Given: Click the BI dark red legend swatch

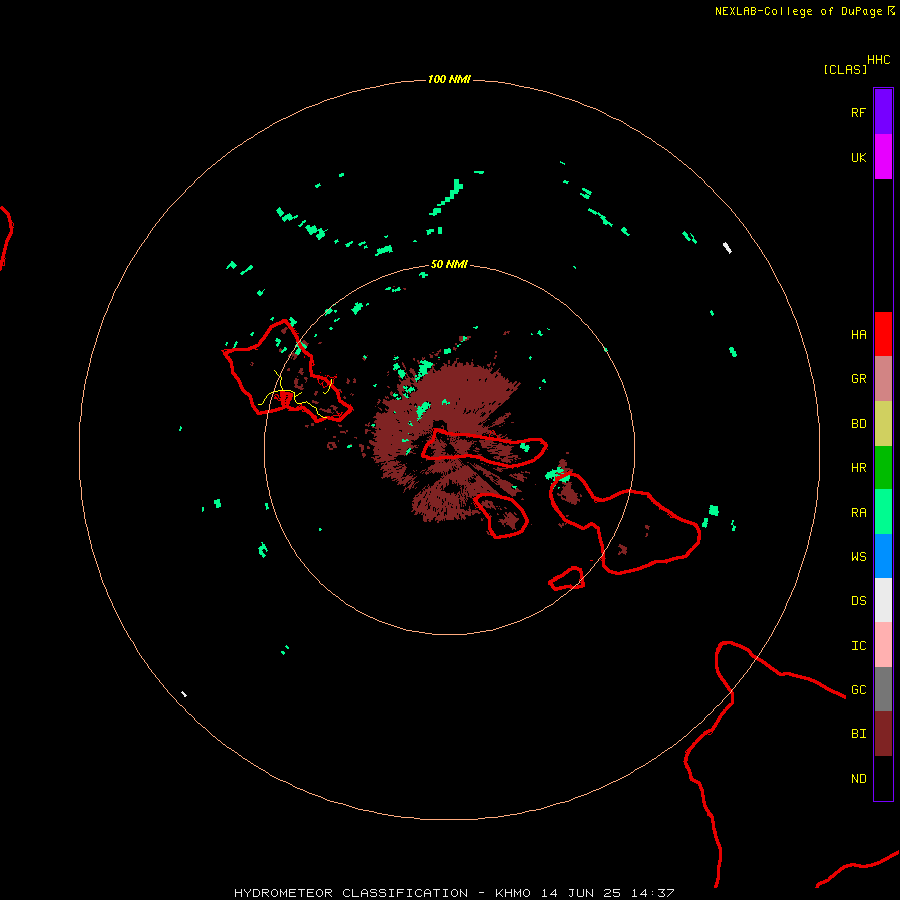Looking at the screenshot, I should click(x=883, y=734).
